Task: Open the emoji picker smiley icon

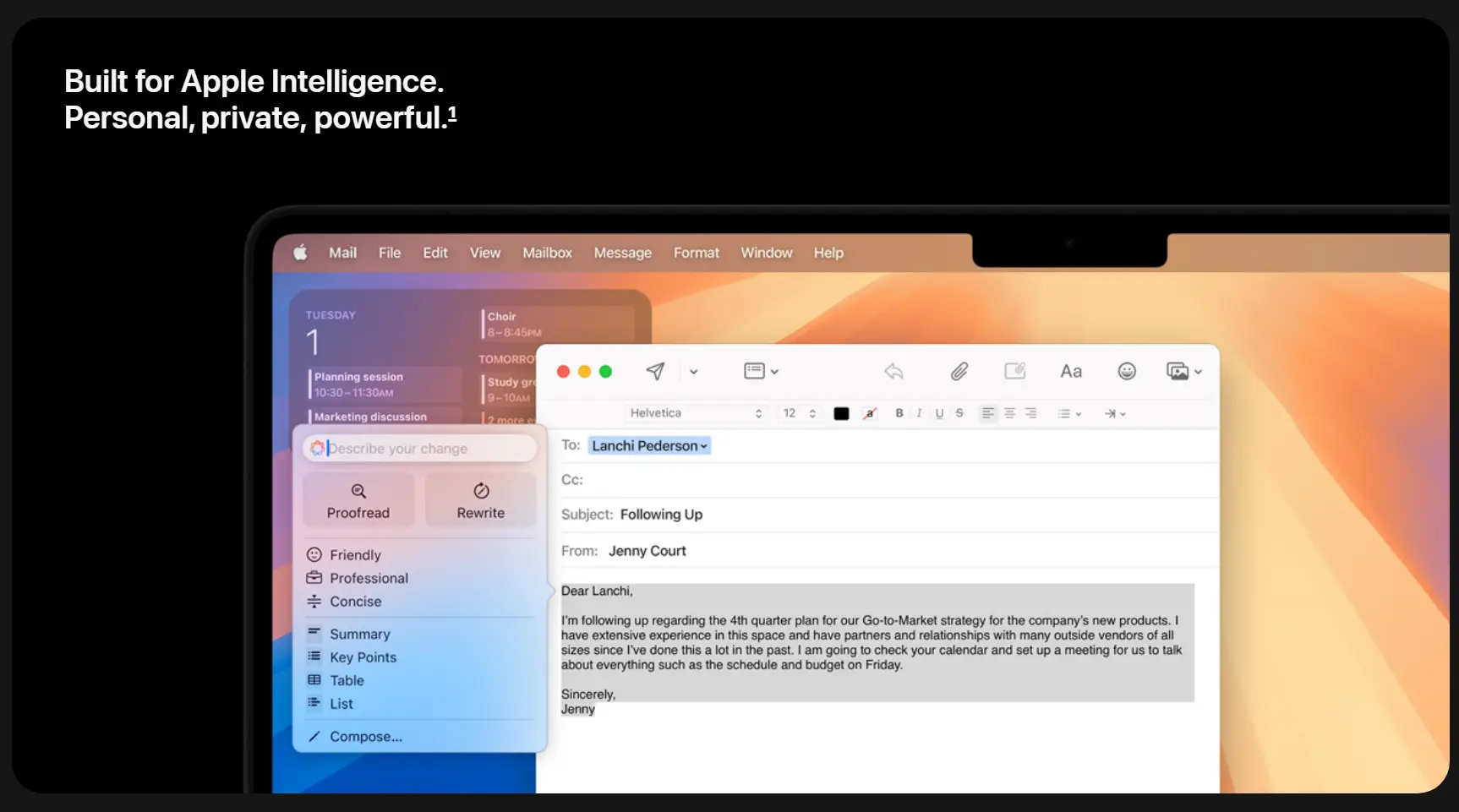Action: coord(1127,371)
